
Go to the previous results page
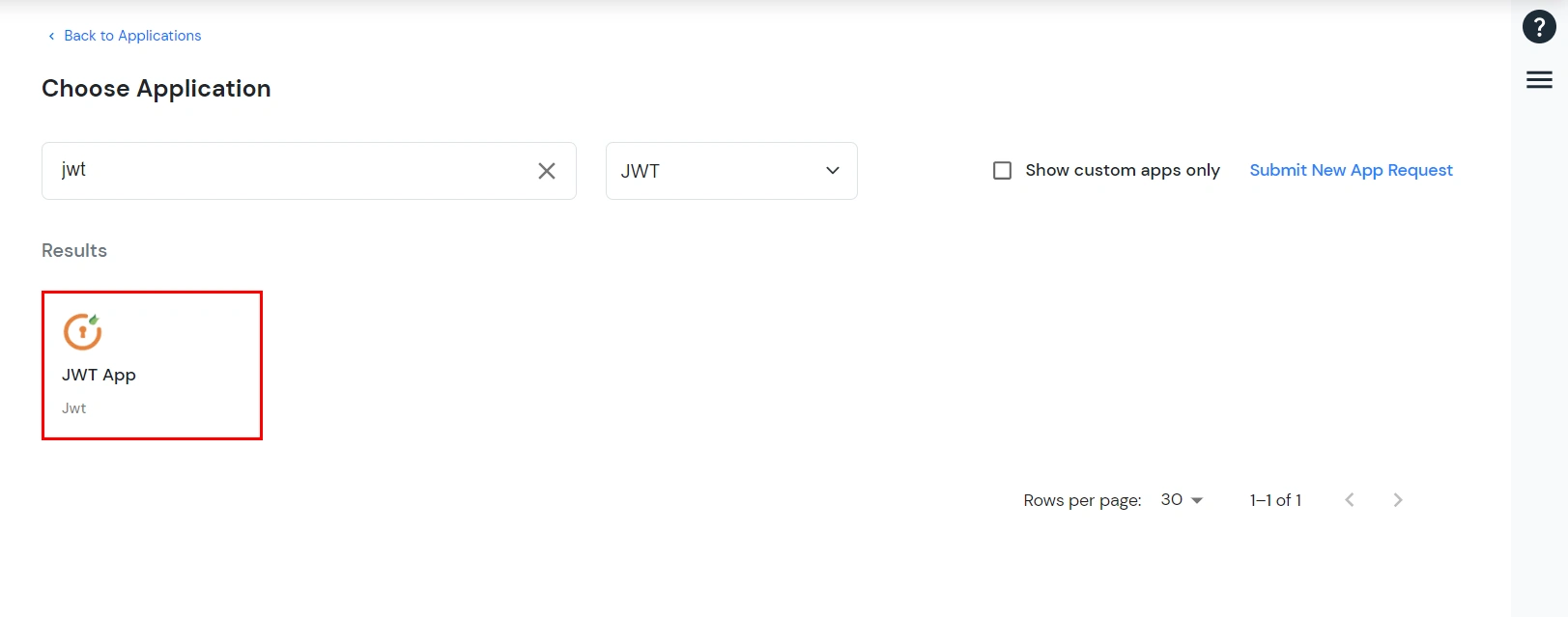(x=1350, y=500)
